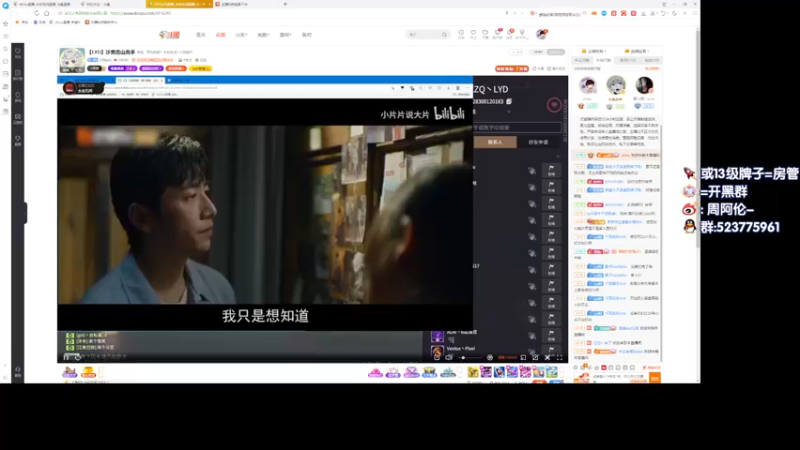Click the first yellow gift in gift bar
Image resolution: width=800 pixels, height=450 pixels.
coord(473,372)
